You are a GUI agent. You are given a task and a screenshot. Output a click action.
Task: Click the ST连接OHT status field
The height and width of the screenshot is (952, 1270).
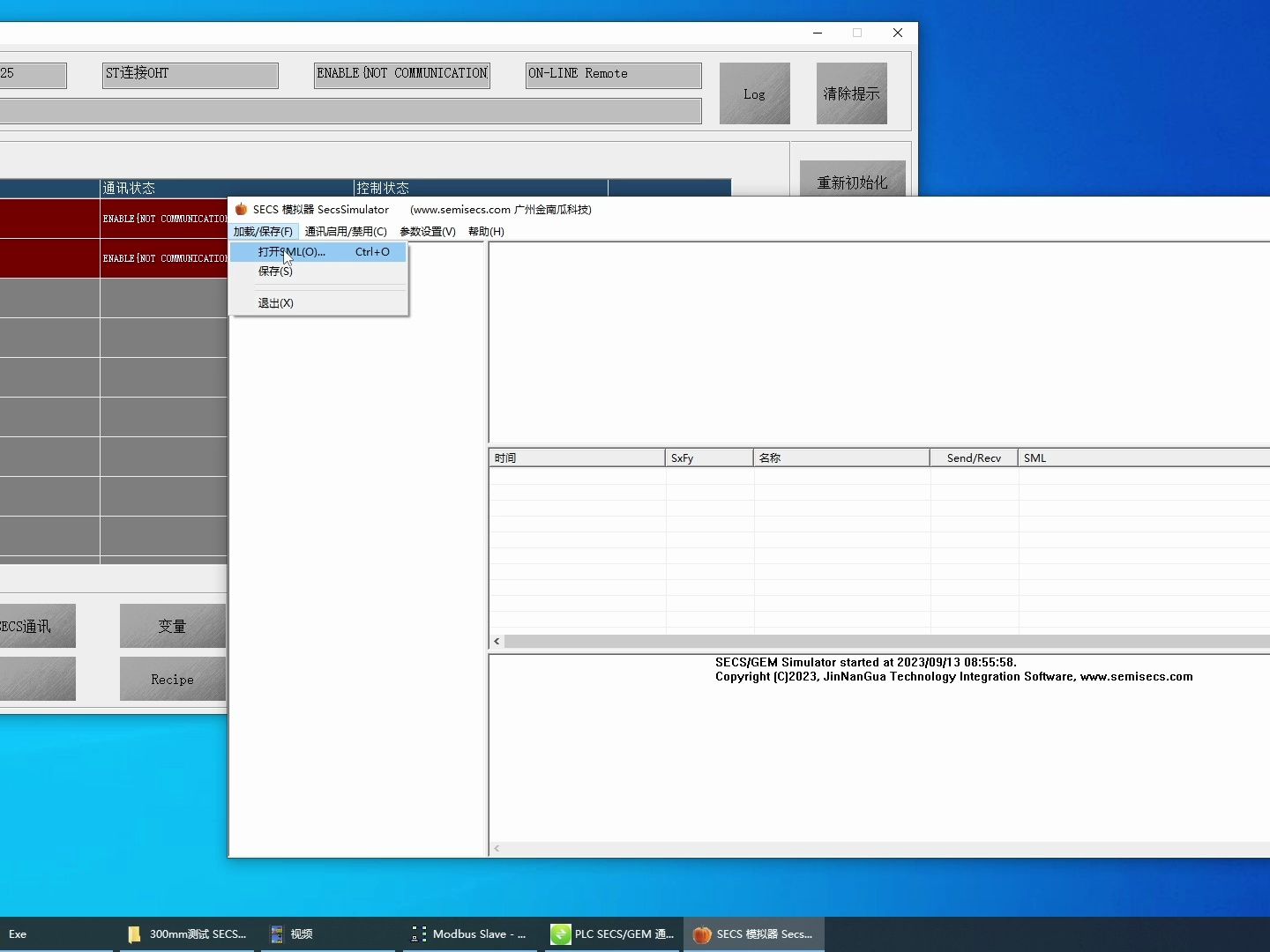tap(190, 75)
